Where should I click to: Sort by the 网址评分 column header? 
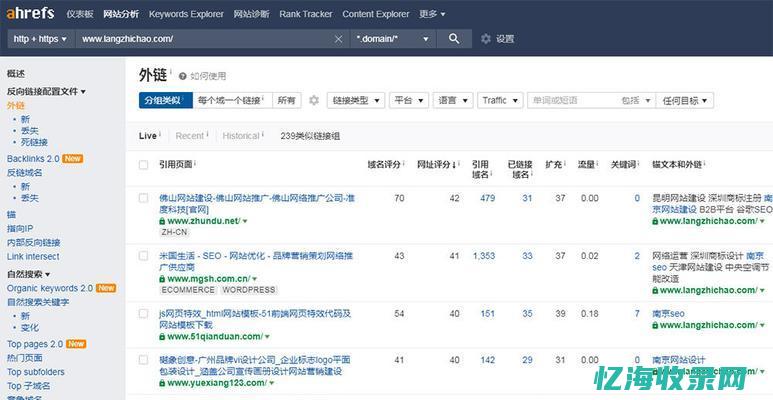434,165
